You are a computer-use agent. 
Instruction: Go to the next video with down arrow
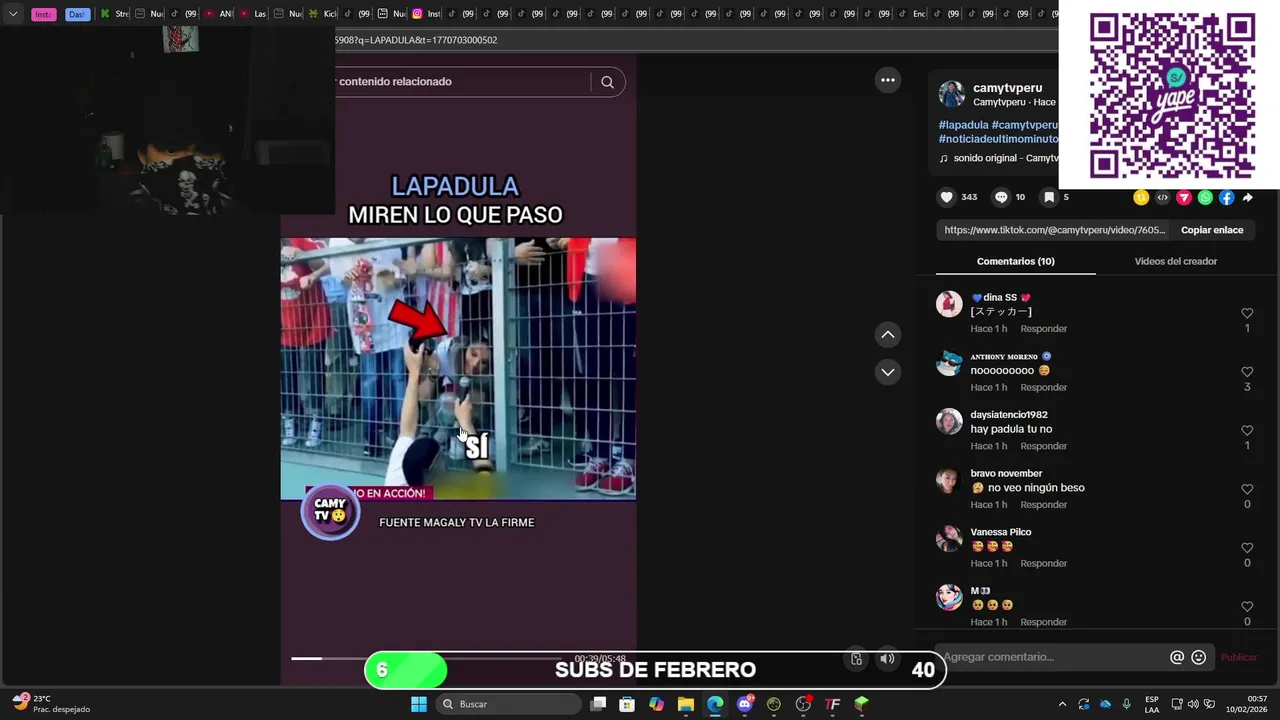tap(888, 372)
